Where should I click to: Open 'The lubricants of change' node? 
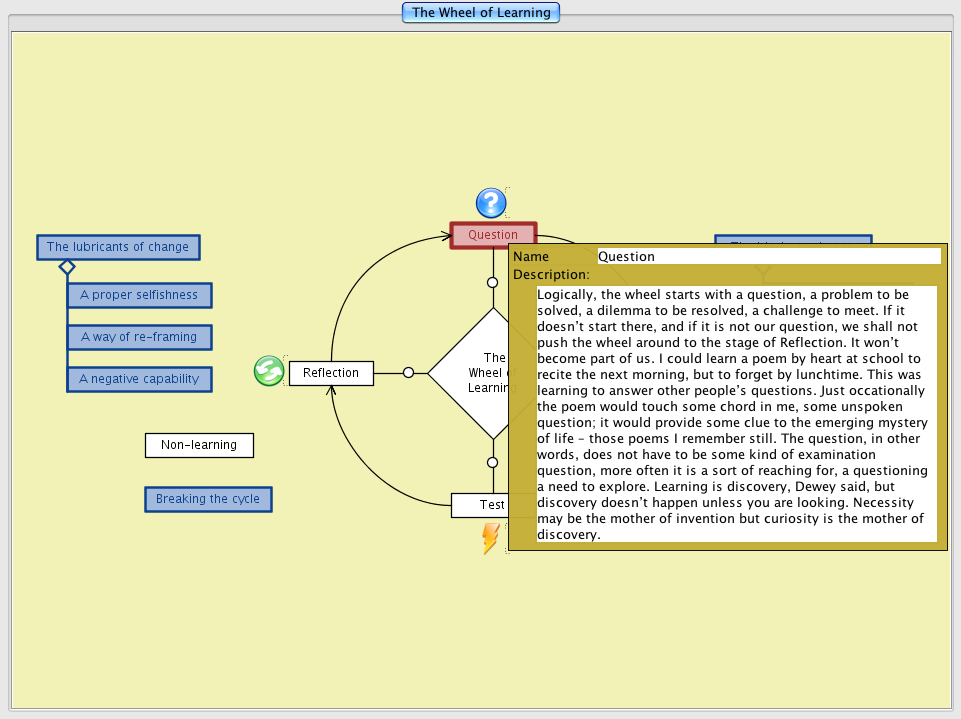[x=118, y=247]
